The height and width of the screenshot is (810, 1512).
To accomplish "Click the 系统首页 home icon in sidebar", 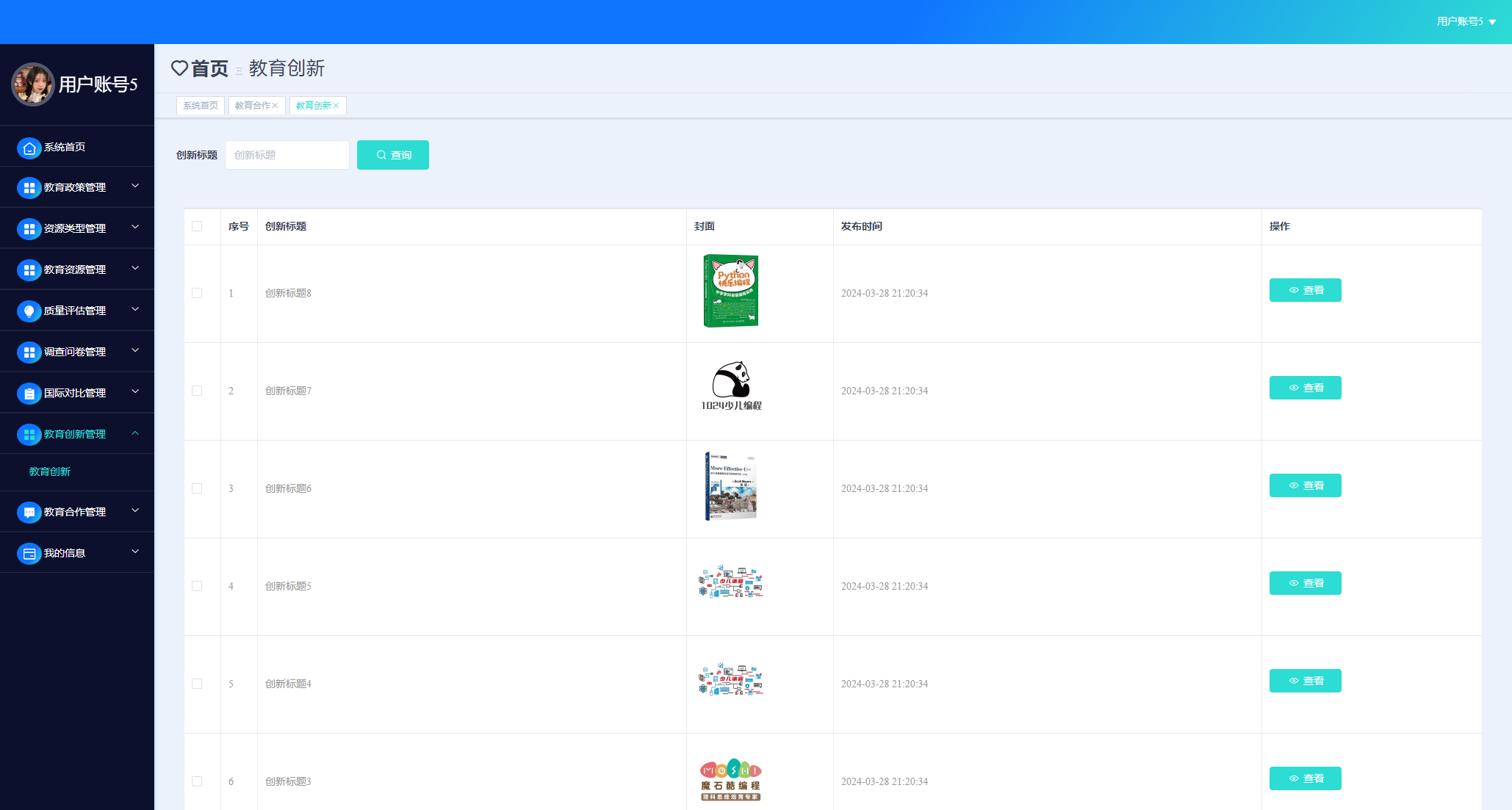I will click(29, 148).
